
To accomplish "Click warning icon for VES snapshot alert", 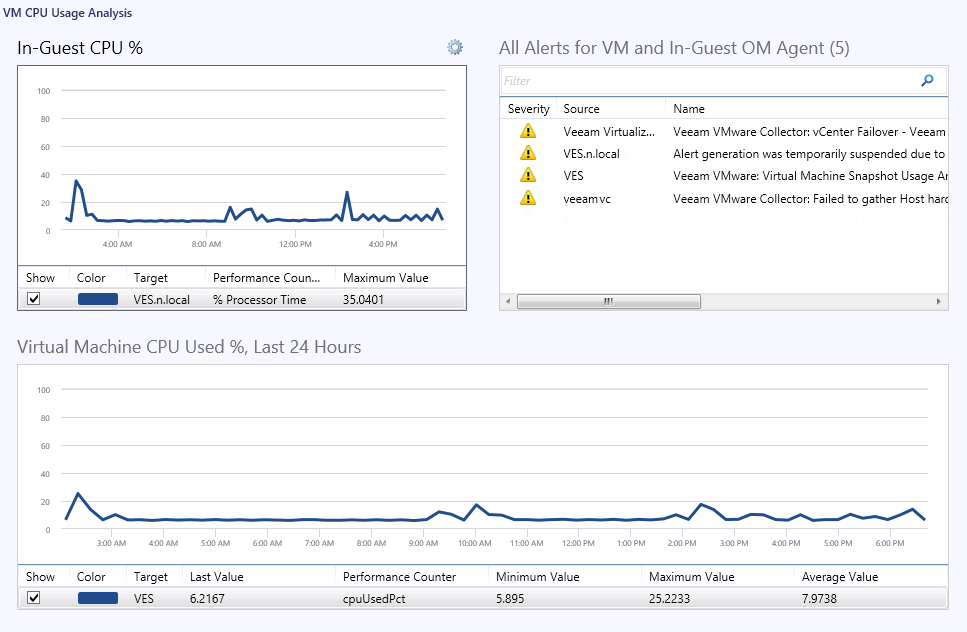I will tap(527, 176).
